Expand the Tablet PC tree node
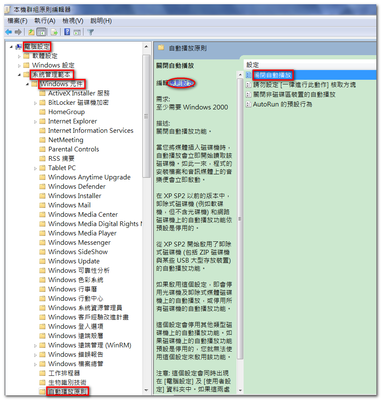 click(x=35, y=168)
